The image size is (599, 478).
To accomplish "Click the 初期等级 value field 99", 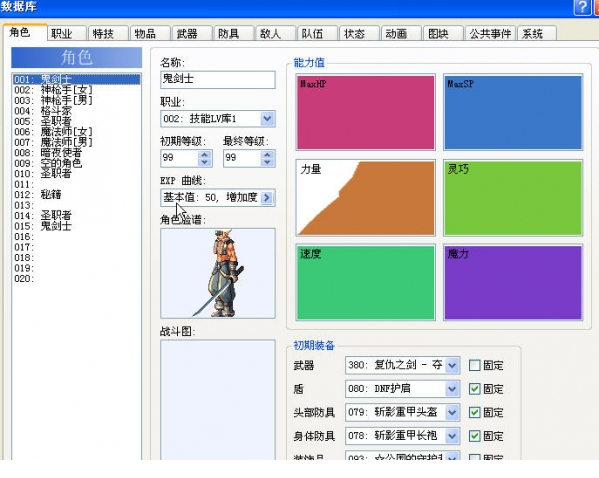I will [180, 158].
